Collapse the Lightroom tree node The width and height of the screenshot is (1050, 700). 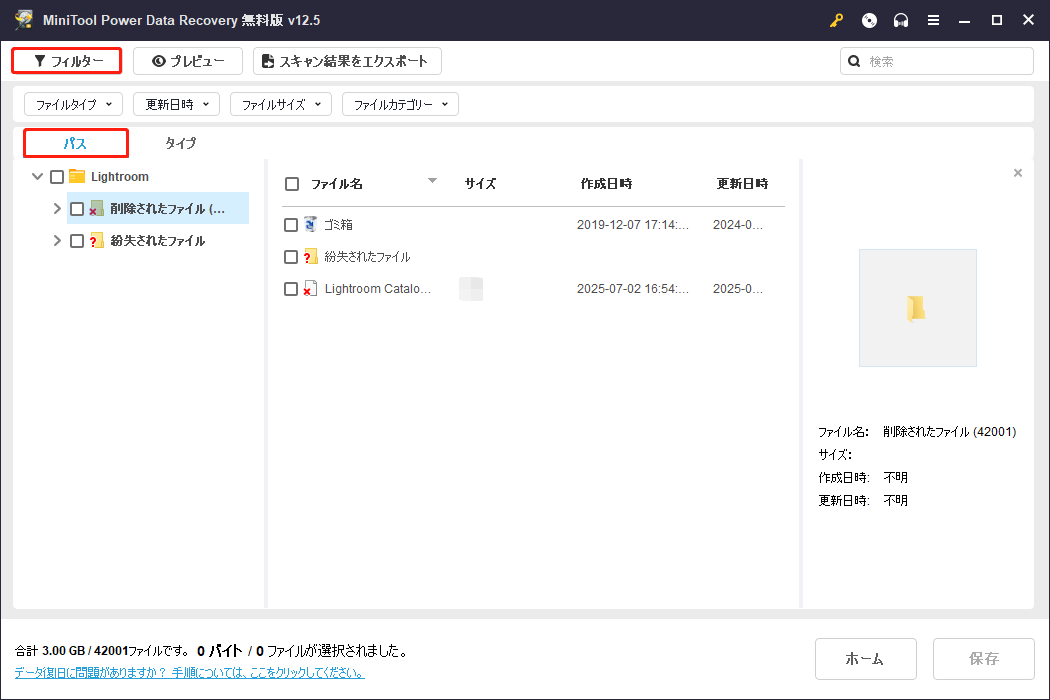coord(38,177)
